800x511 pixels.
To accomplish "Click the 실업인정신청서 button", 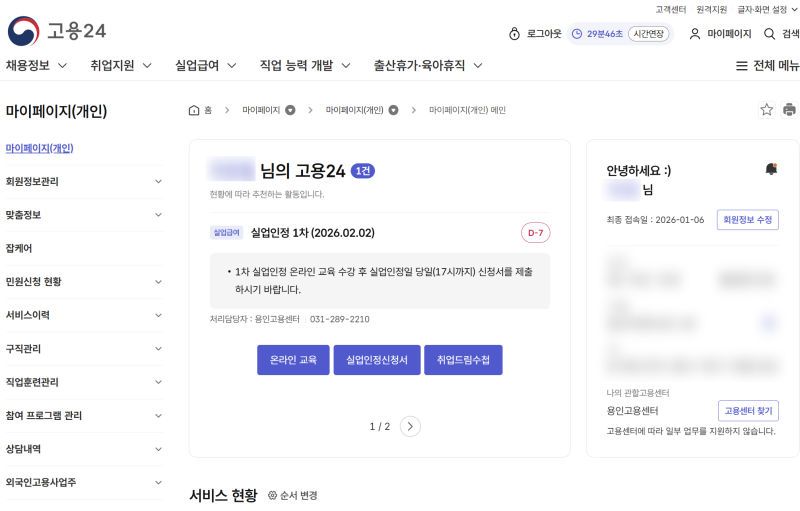I will [x=377, y=360].
